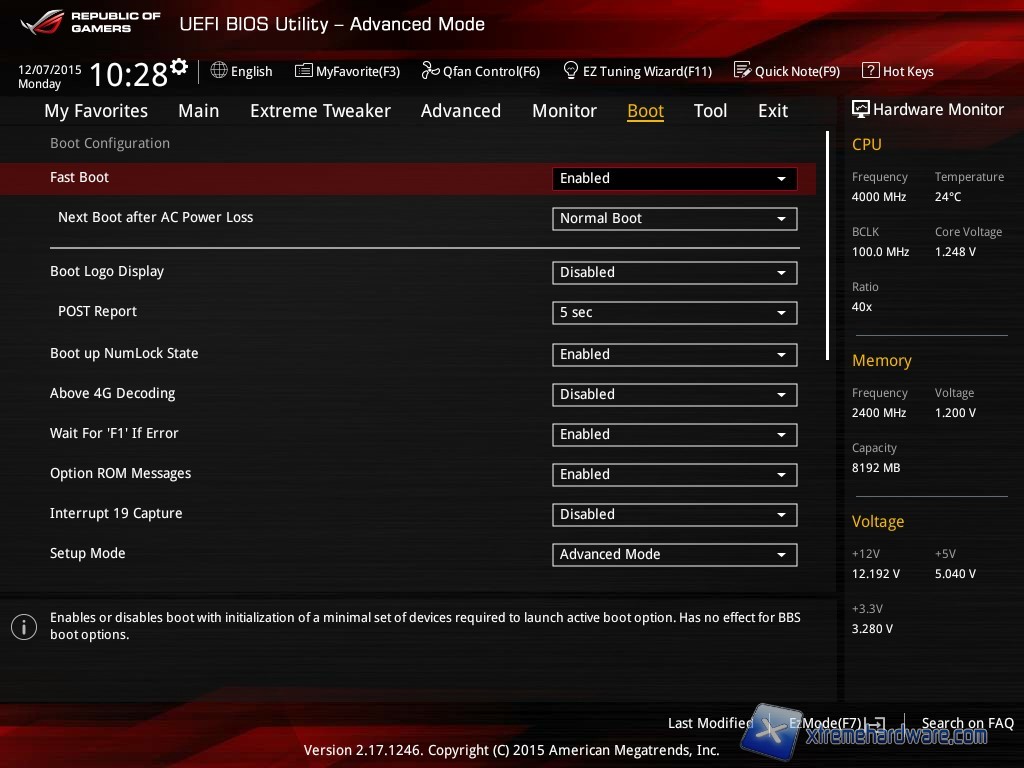This screenshot has height=768, width=1024.
Task: Expand Next Boot after AC Power Loss dropdown
Action: click(x=674, y=218)
